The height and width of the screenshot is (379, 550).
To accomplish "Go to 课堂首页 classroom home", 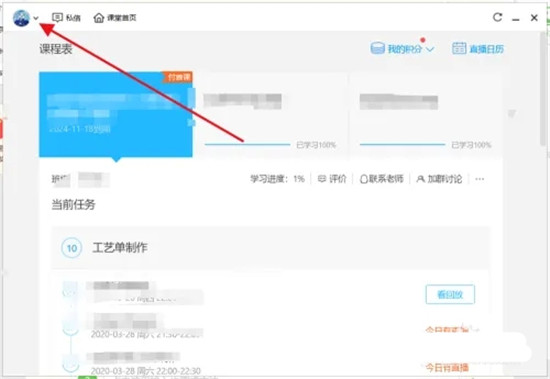I will point(115,18).
